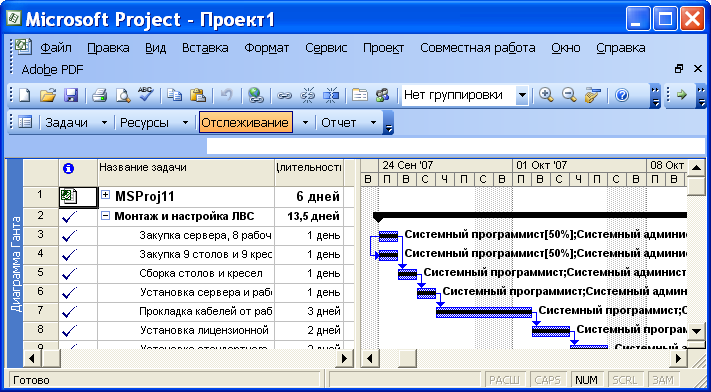The height and width of the screenshot is (392, 711).
Task: Click the Отслеживание guide button
Action: coord(245,122)
